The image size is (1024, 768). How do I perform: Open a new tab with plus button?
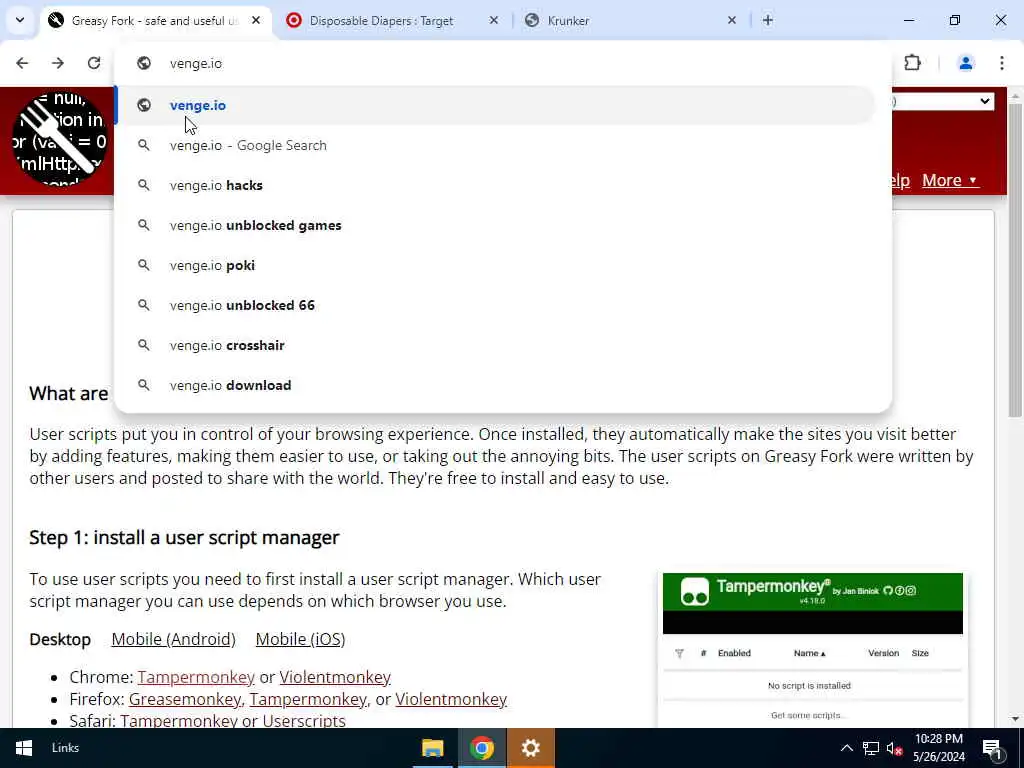pyautogui.click(x=768, y=20)
